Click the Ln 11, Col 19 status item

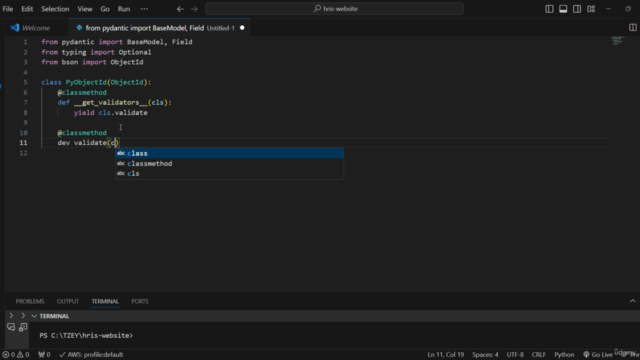[x=446, y=355]
